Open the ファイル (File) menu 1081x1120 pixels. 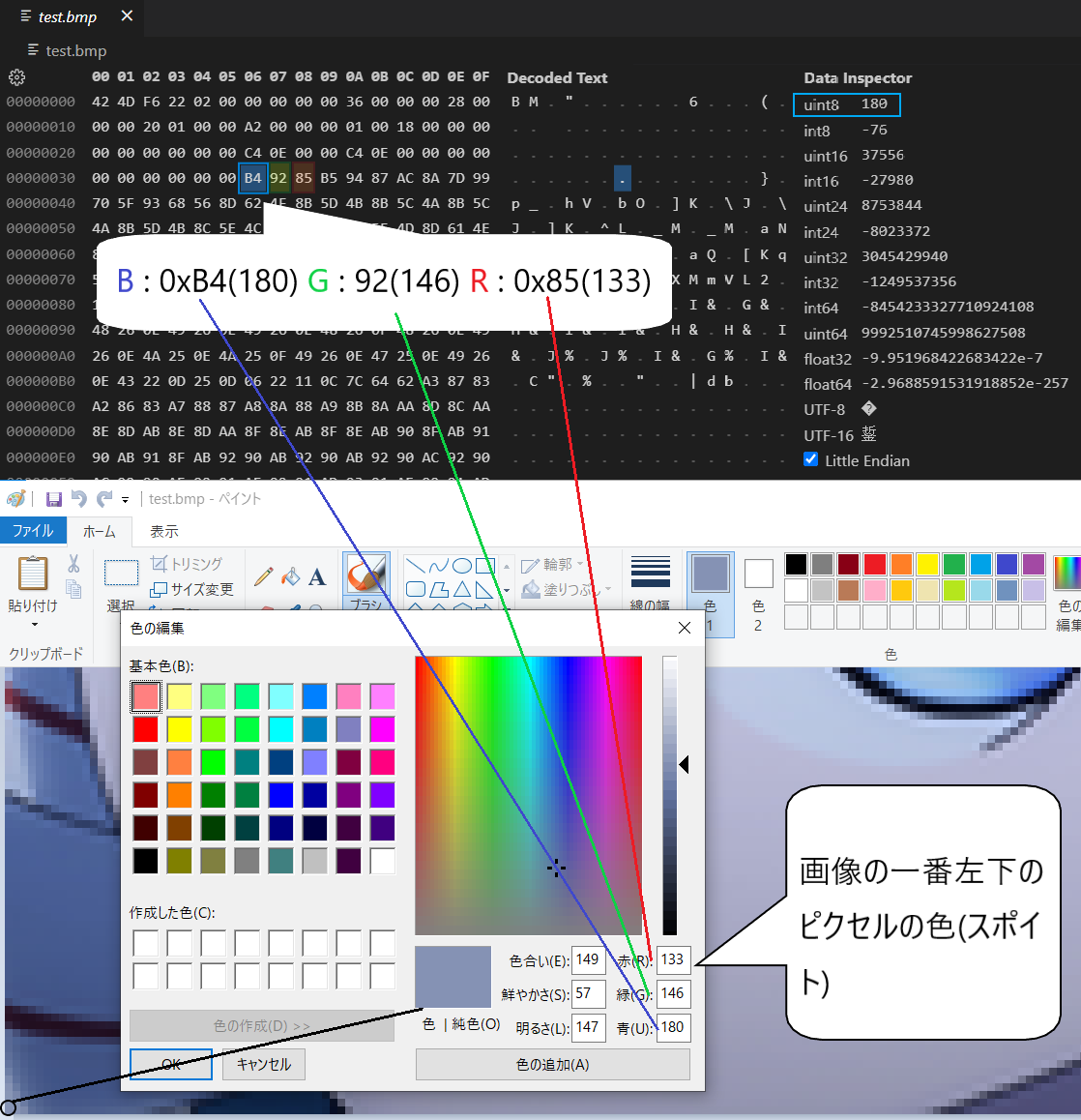click(x=34, y=530)
